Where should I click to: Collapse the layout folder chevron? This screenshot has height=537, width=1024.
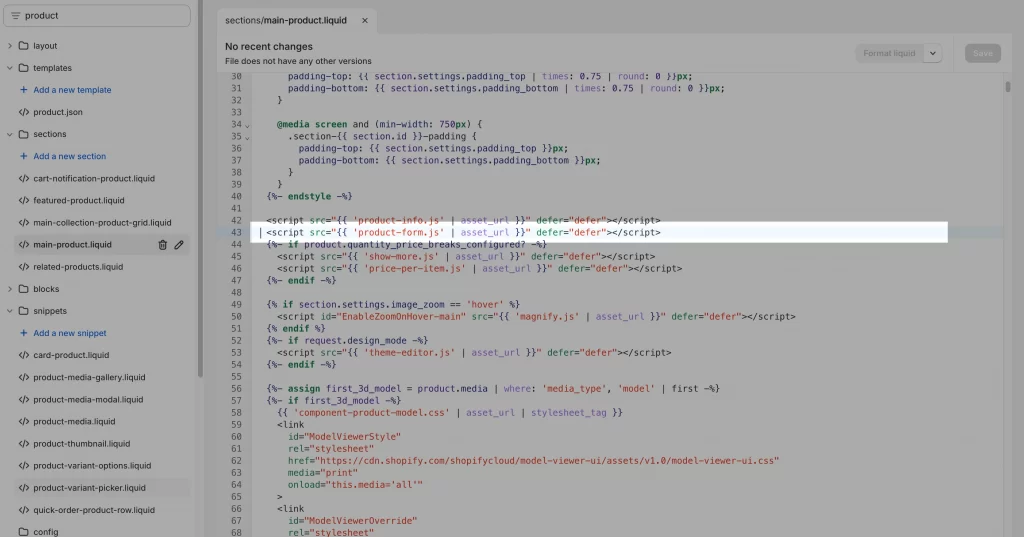10,46
